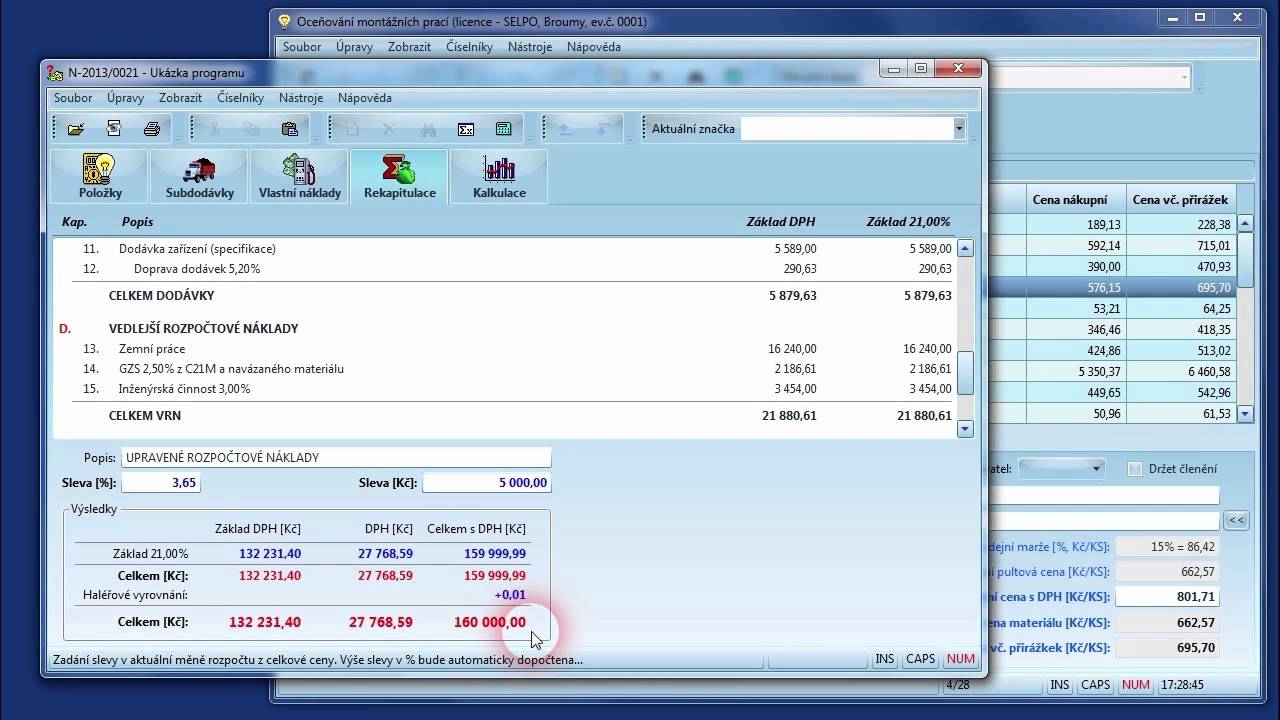Viewport: 1280px width, 720px height.
Task: Click 'VEDLEJŠÍ ROZPOČTOVÉ NÁKLADY' section heading
Action: pyautogui.click(x=204, y=329)
